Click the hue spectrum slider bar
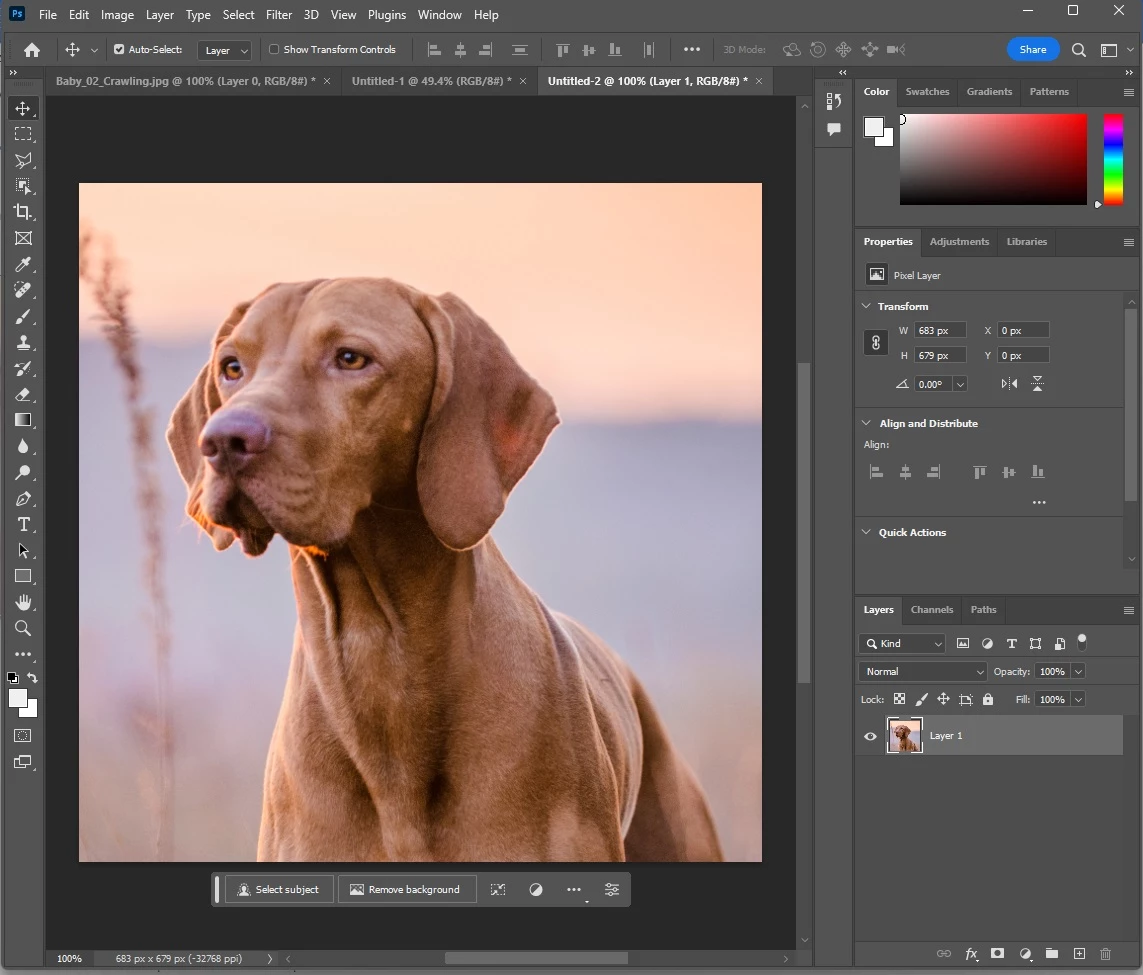 click(x=1112, y=160)
